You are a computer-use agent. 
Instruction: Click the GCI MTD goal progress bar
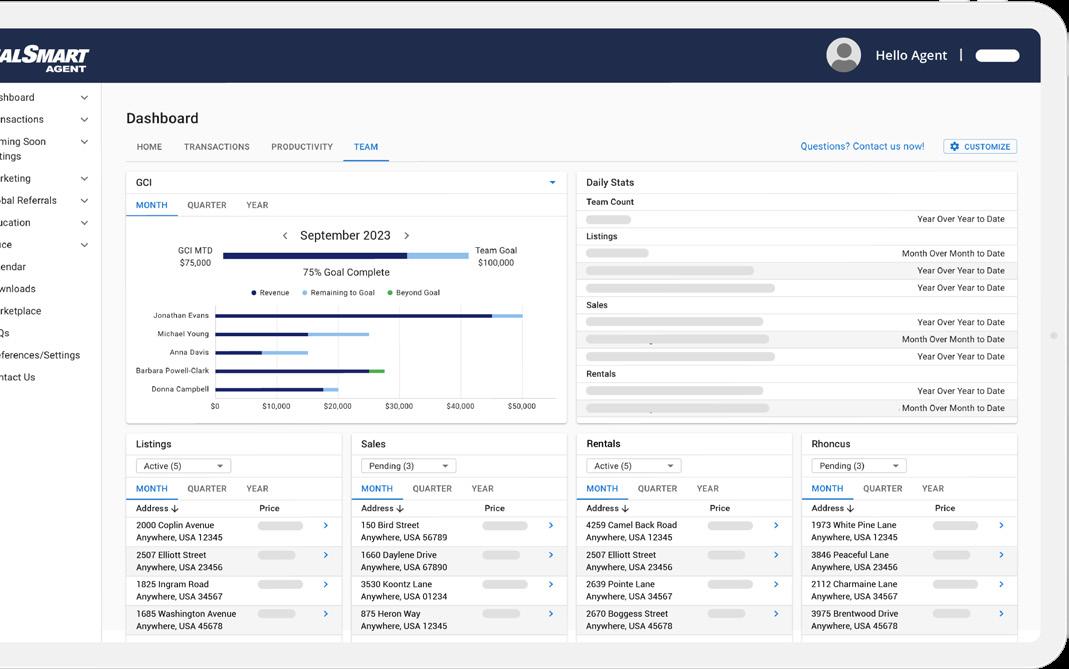tap(346, 256)
